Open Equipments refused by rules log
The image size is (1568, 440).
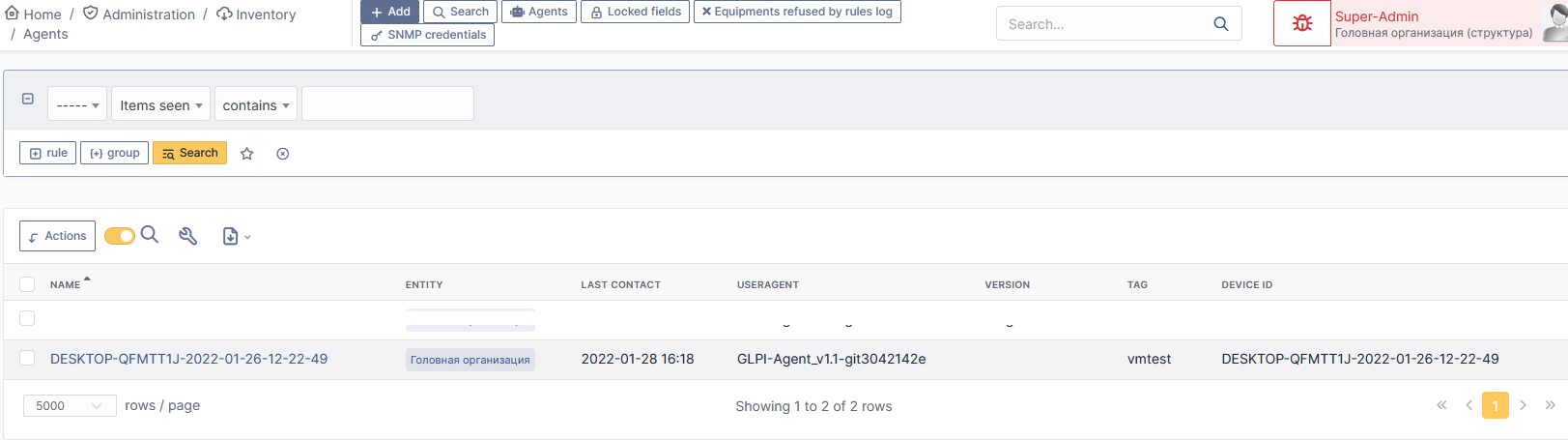797,12
